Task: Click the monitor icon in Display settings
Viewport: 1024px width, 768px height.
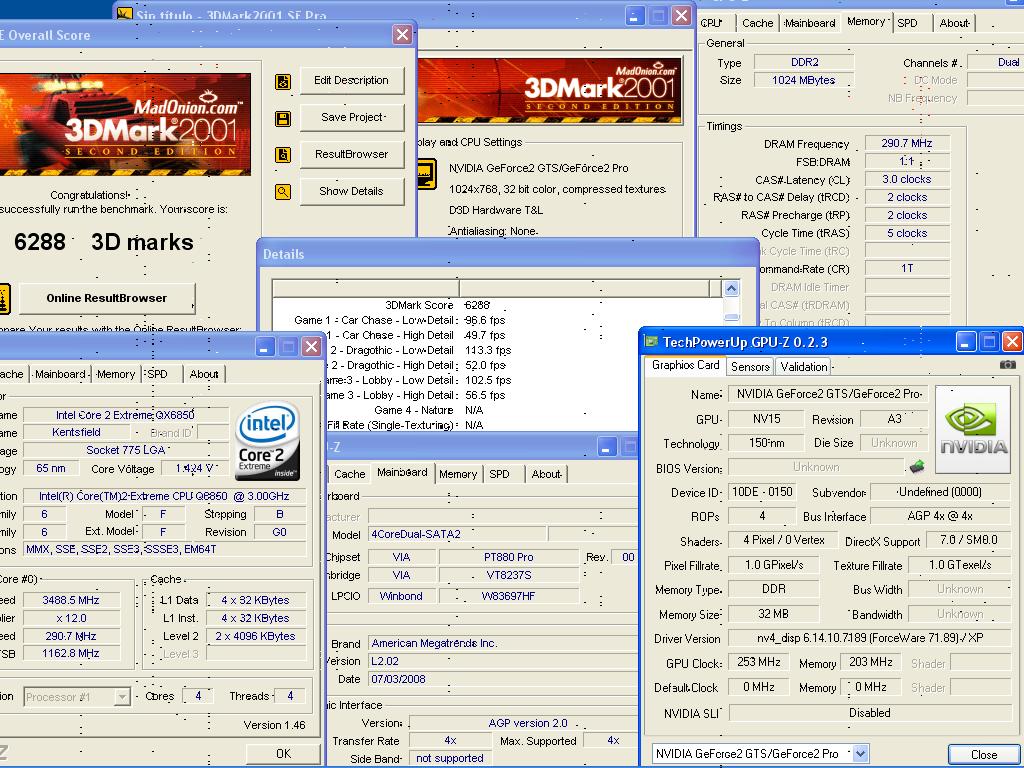Action: 426,174
